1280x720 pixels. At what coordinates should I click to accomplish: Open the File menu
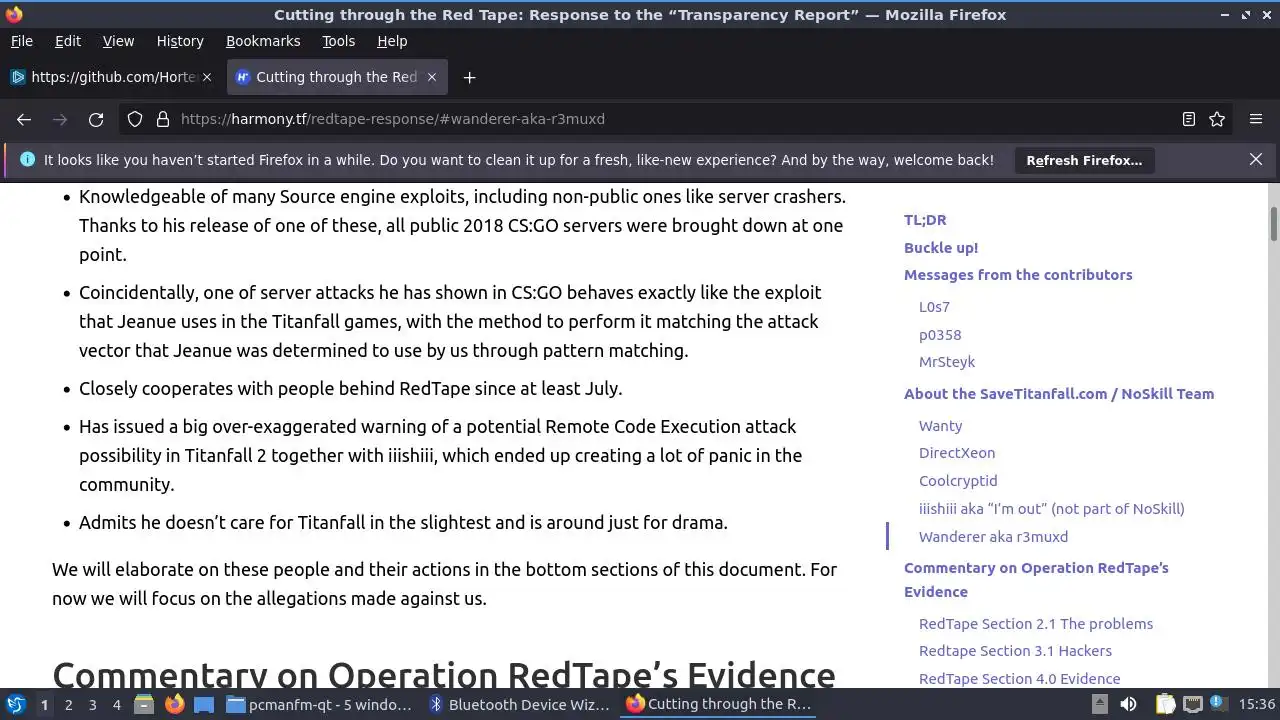point(21,41)
